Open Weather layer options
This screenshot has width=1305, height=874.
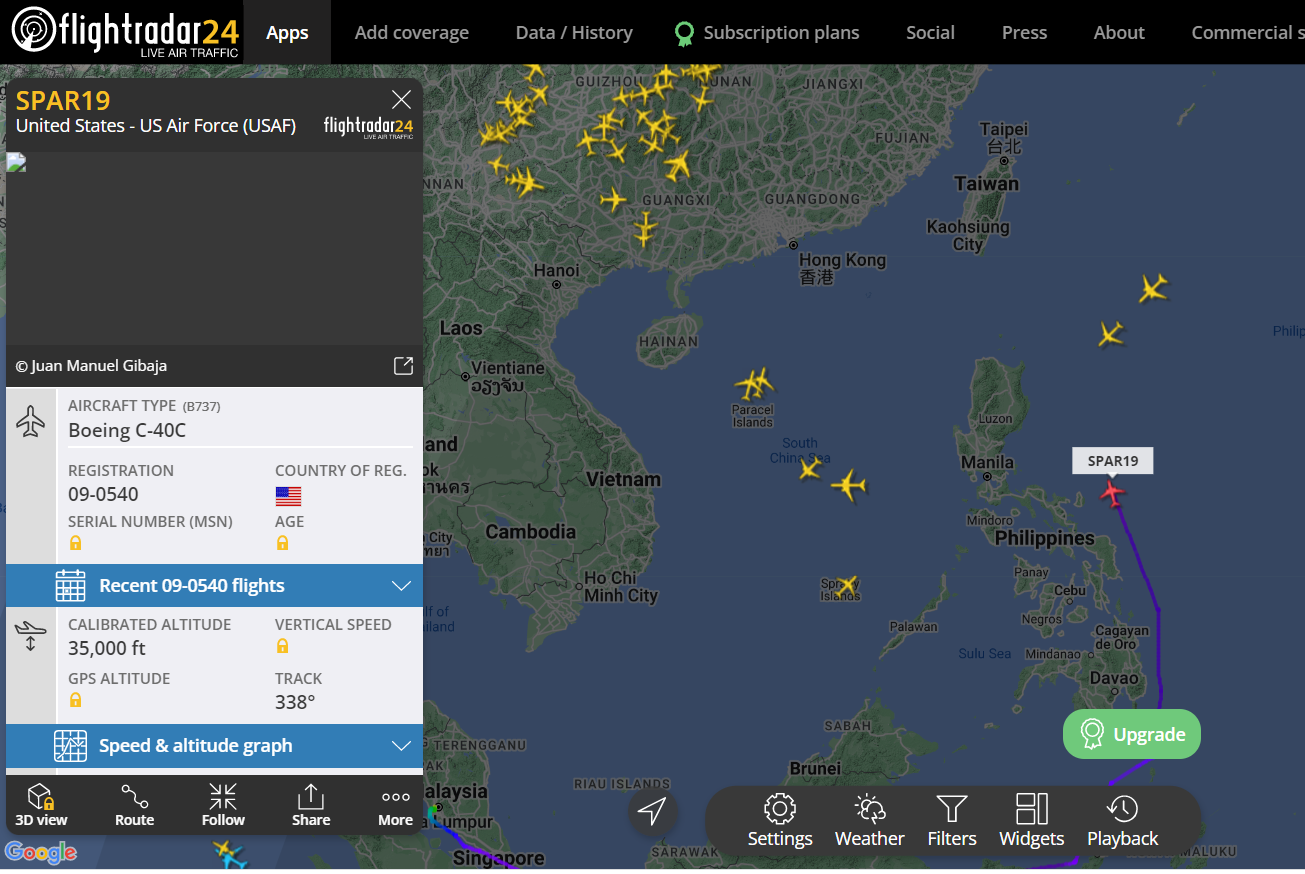(869, 821)
